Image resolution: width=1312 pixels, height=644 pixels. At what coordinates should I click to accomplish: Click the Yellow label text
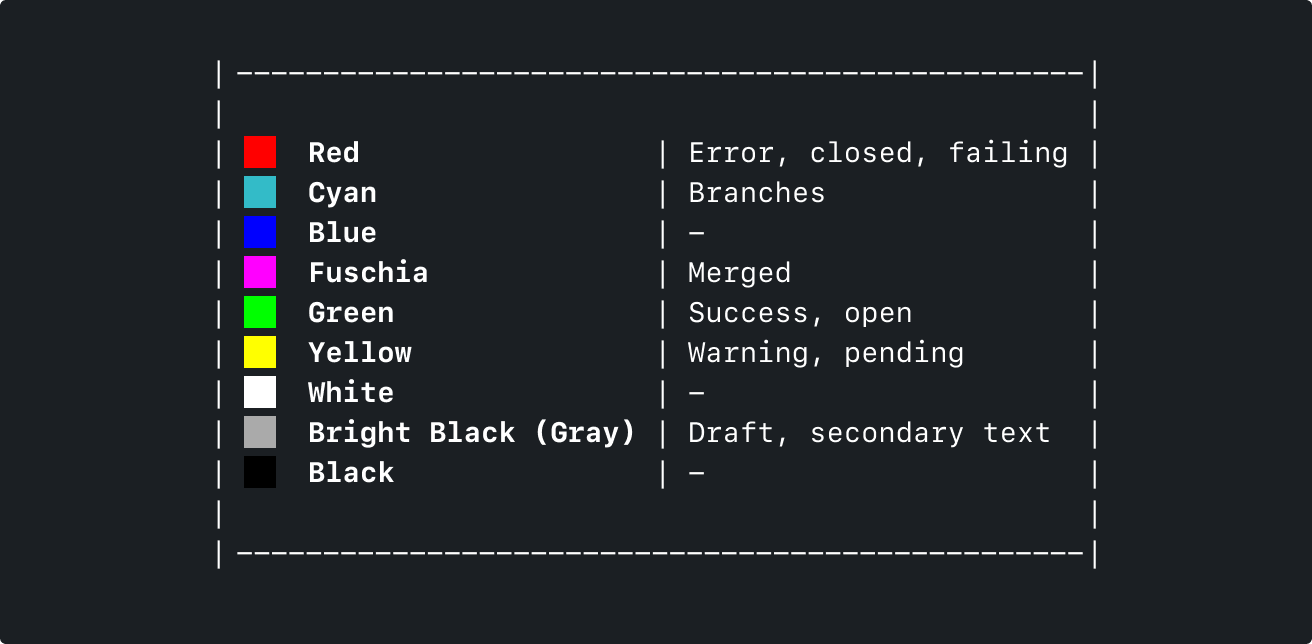360,353
